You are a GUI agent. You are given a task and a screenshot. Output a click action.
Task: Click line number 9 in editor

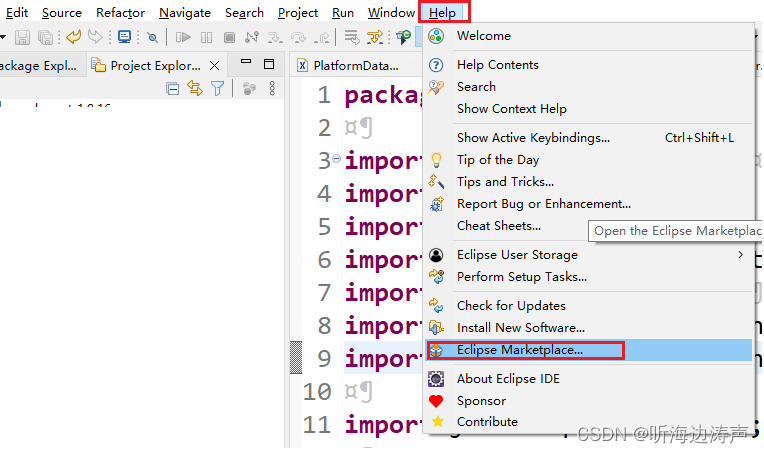pyautogui.click(x=325, y=359)
